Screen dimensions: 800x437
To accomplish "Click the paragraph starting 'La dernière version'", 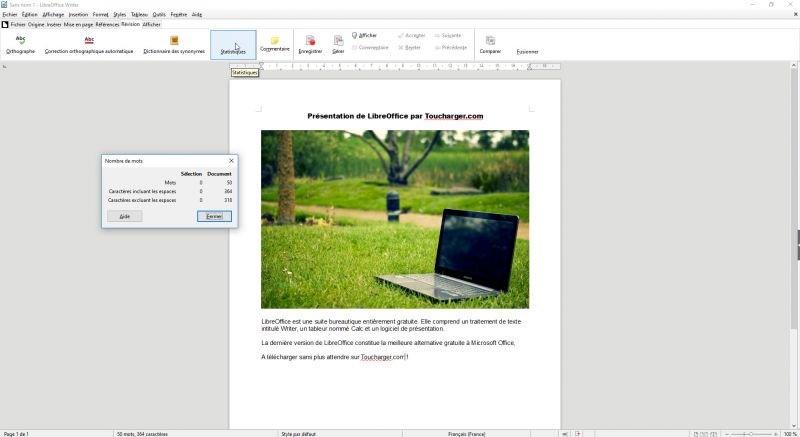I will click(388, 343).
